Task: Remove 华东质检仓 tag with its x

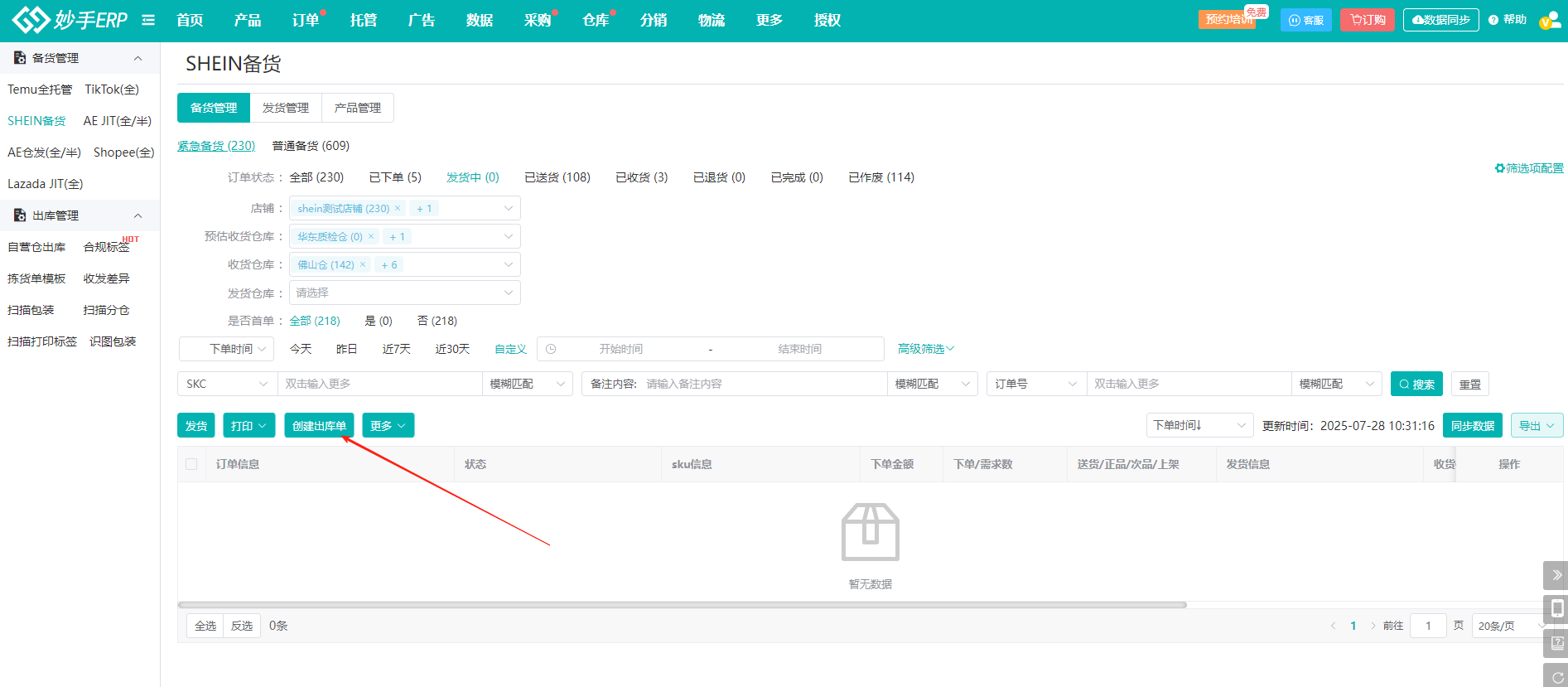Action: [x=371, y=236]
